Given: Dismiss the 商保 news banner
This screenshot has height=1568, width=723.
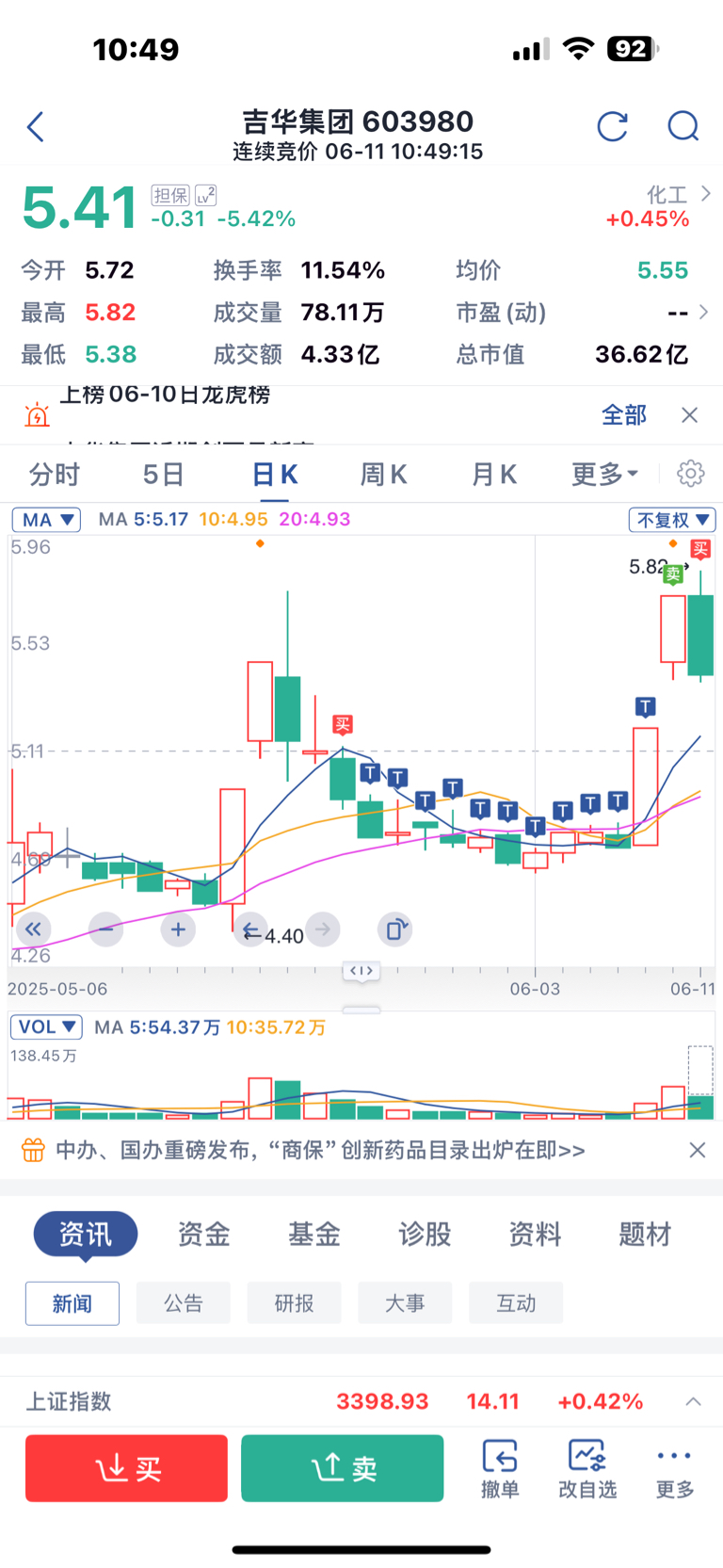Looking at the screenshot, I should (x=698, y=1150).
